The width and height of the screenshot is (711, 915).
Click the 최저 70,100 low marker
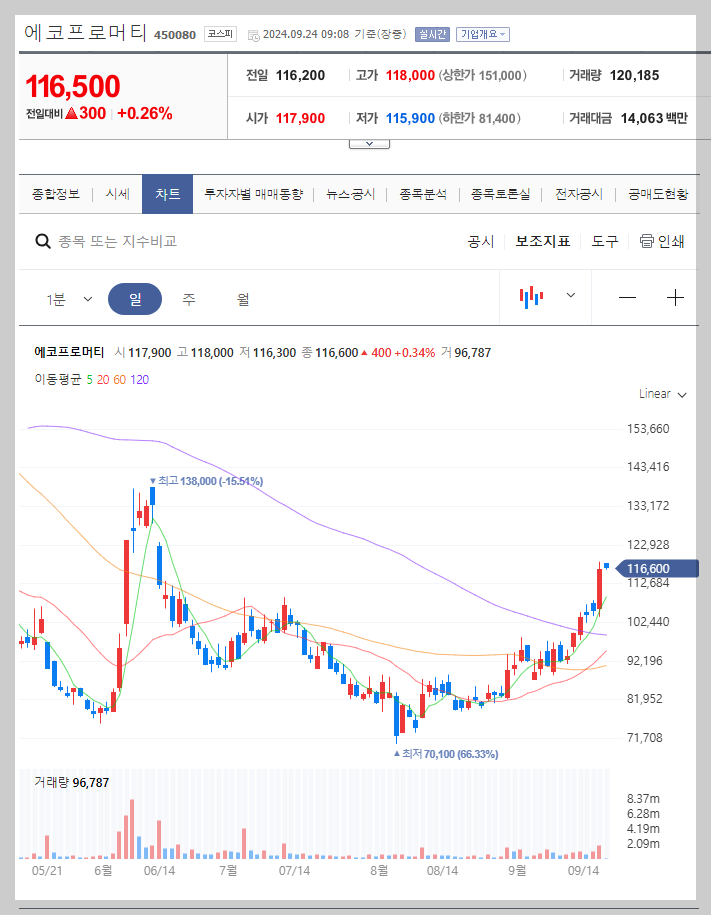[446, 754]
